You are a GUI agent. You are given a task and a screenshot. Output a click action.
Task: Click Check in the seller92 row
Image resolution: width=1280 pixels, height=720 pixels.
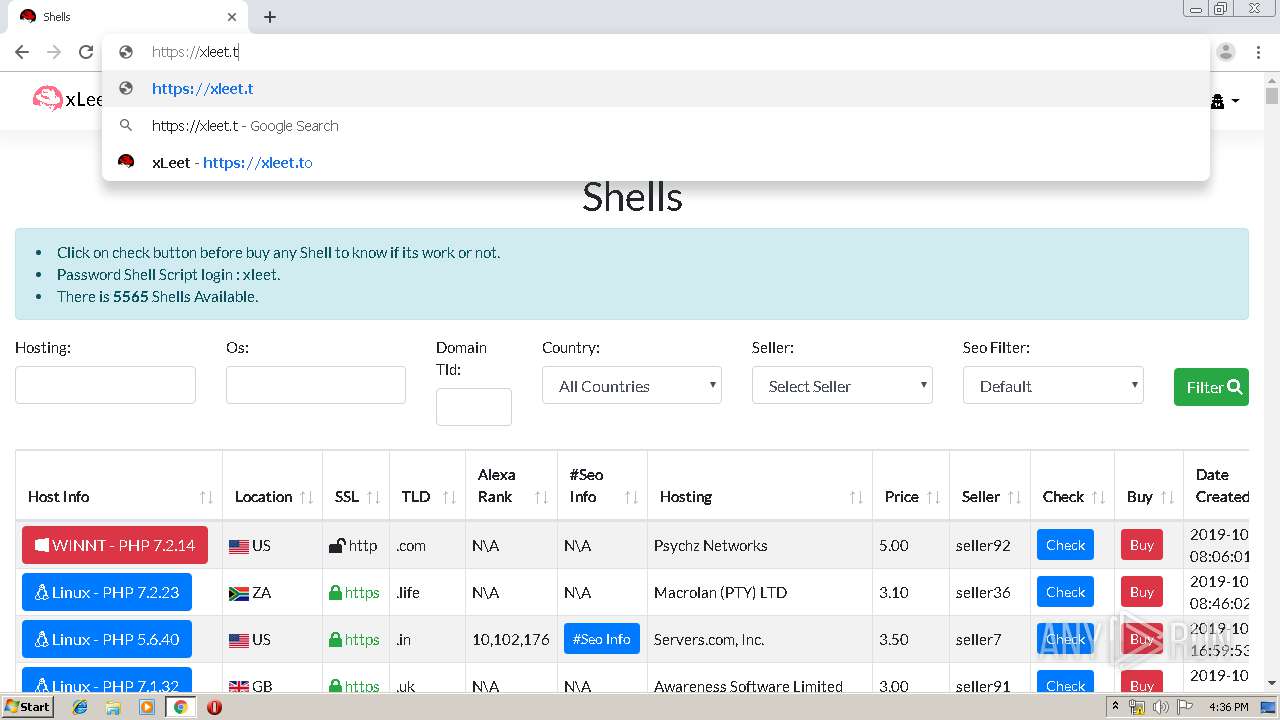tap(1065, 545)
